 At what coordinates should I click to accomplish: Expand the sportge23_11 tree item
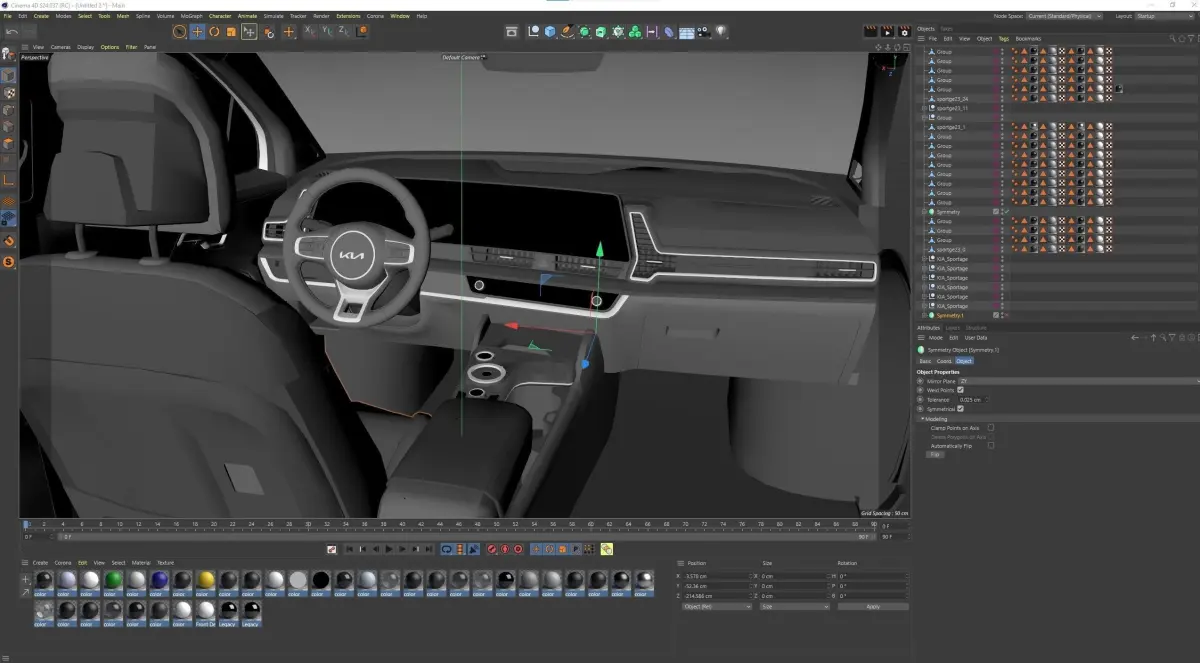pos(924,108)
